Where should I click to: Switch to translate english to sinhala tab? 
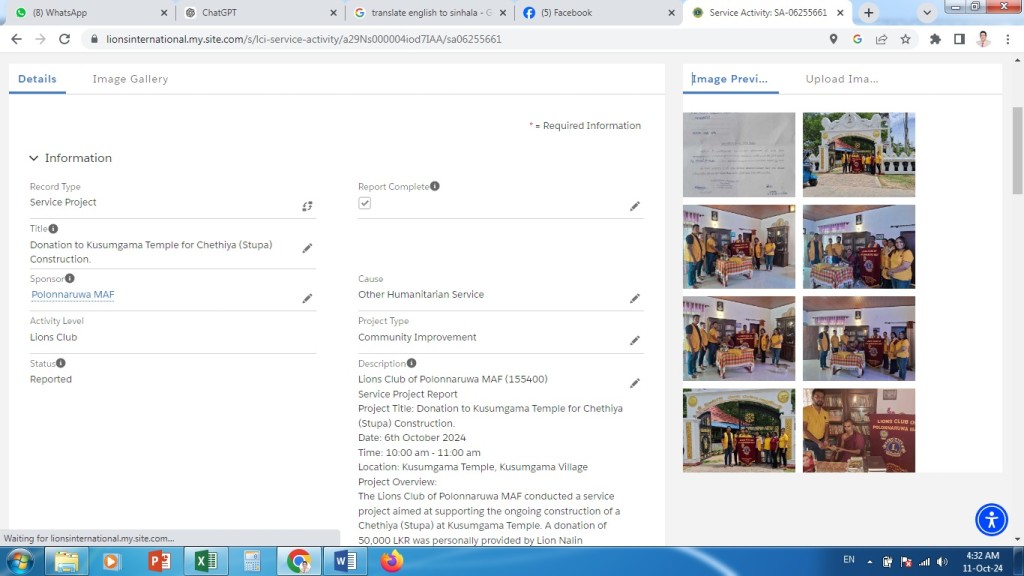[428, 12]
